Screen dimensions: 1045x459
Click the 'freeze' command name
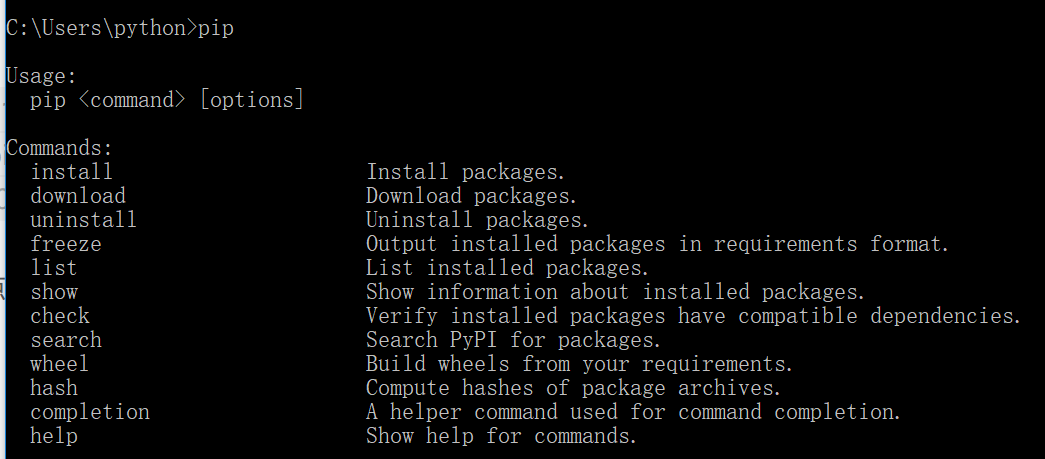coord(65,244)
